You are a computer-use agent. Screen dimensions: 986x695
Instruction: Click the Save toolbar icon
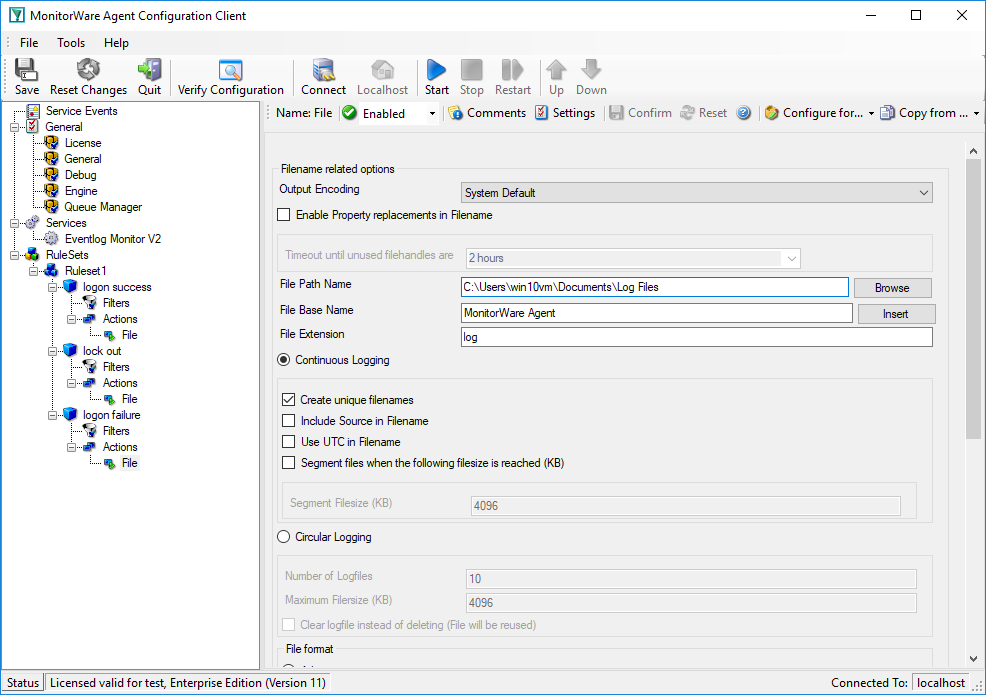point(26,70)
